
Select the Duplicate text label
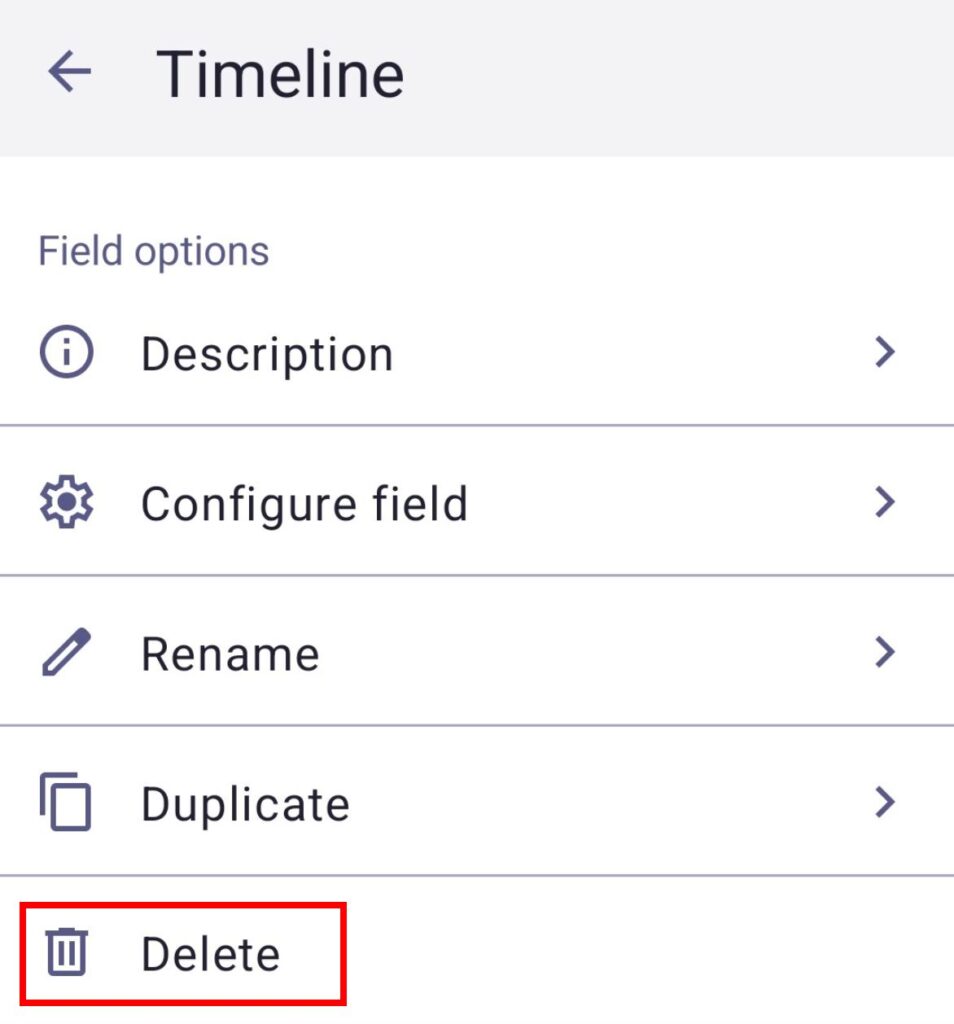tap(245, 804)
